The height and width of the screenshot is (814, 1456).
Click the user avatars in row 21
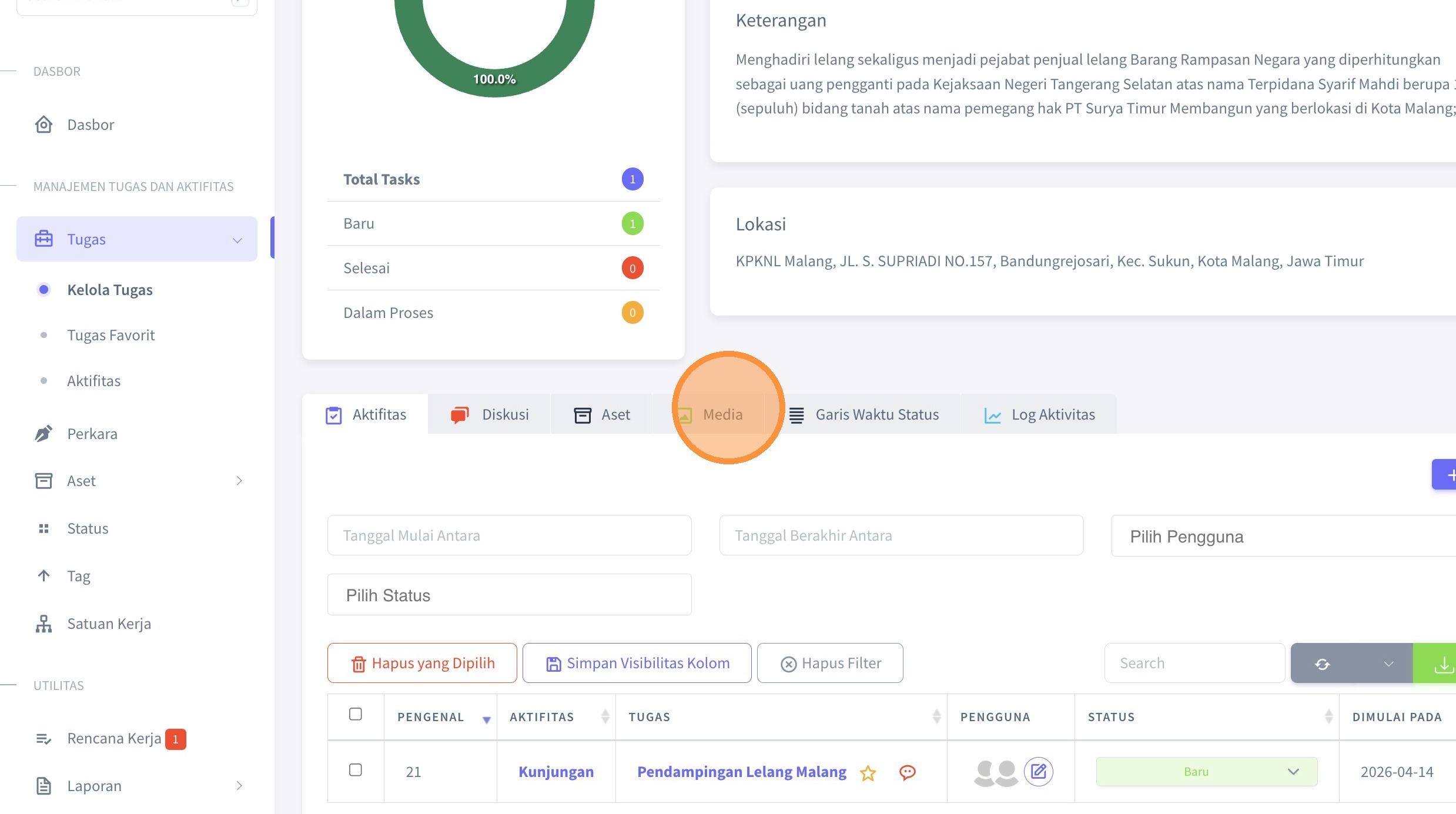pyautogui.click(x=996, y=772)
